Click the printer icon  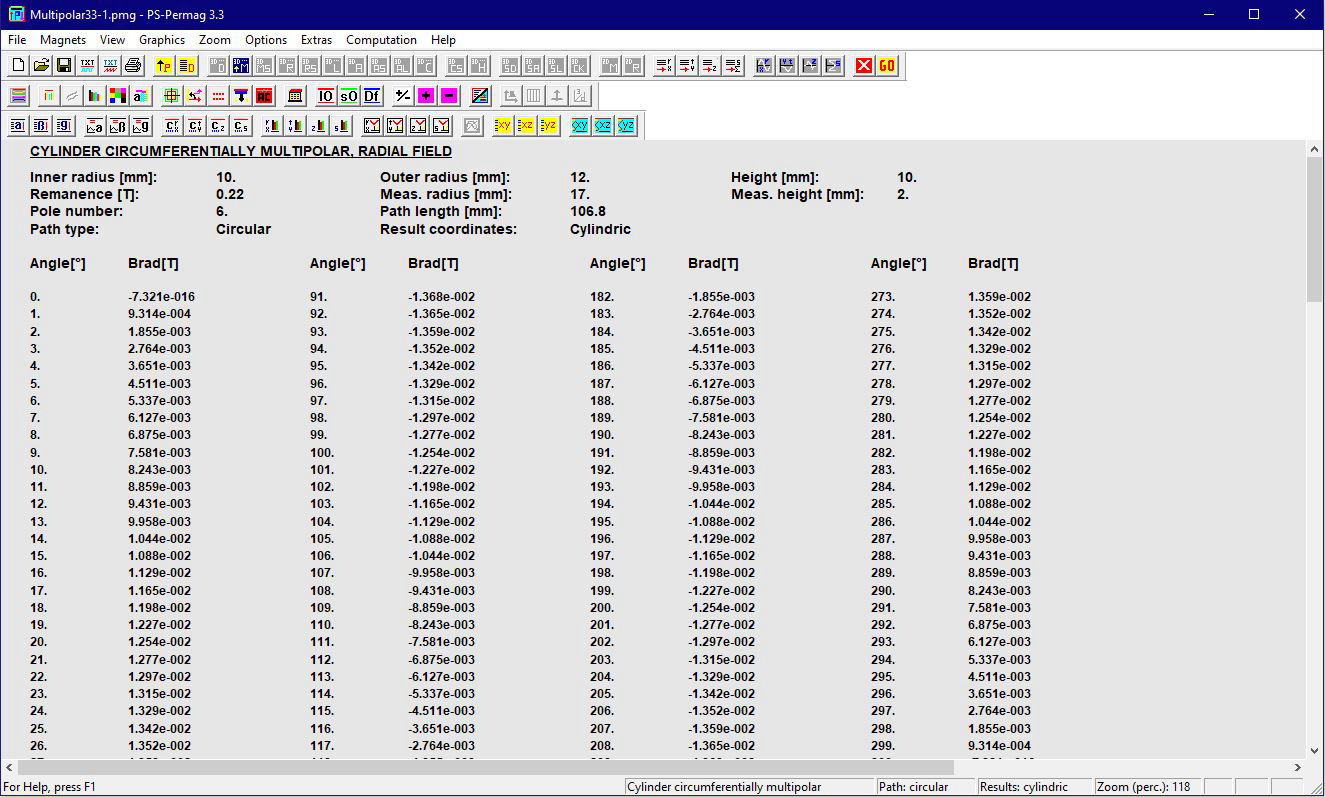click(x=133, y=66)
